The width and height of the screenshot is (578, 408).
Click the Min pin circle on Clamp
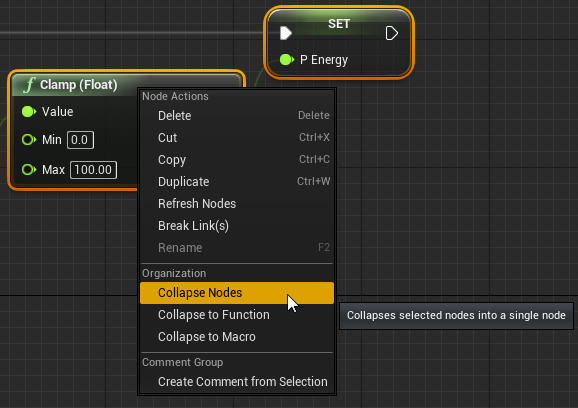tap(29, 140)
